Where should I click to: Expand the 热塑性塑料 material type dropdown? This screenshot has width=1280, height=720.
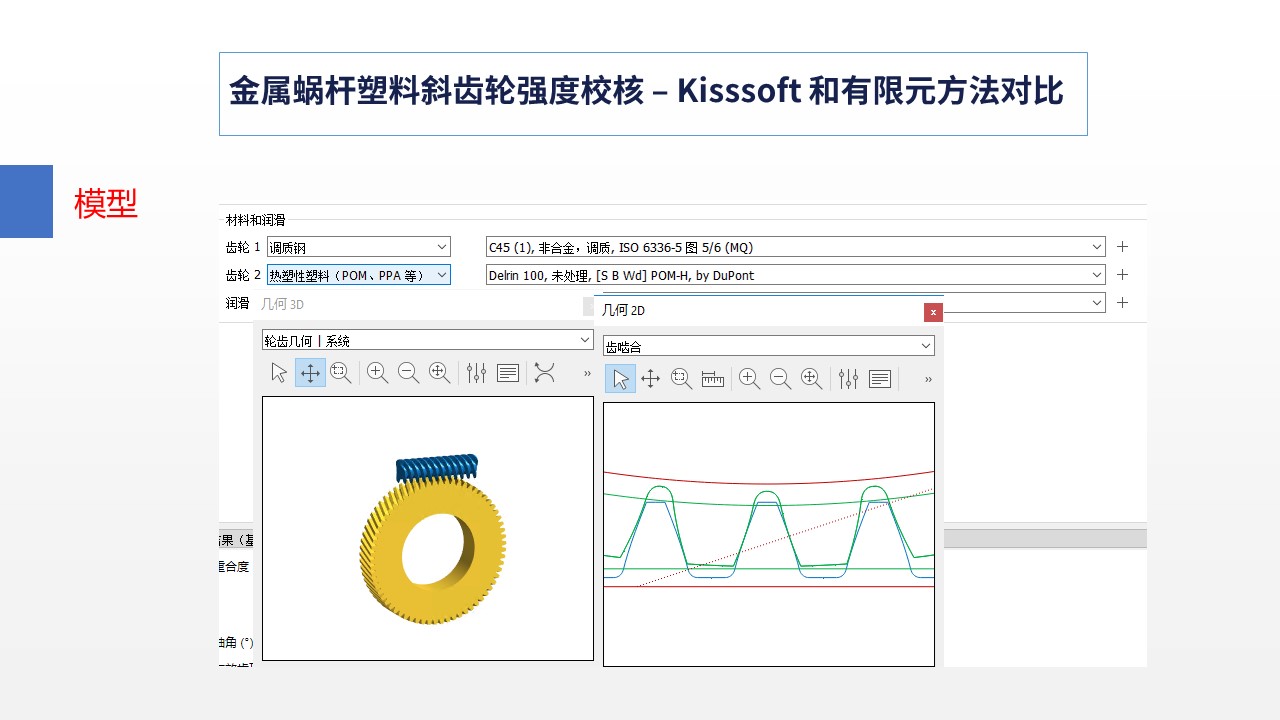click(x=358, y=275)
